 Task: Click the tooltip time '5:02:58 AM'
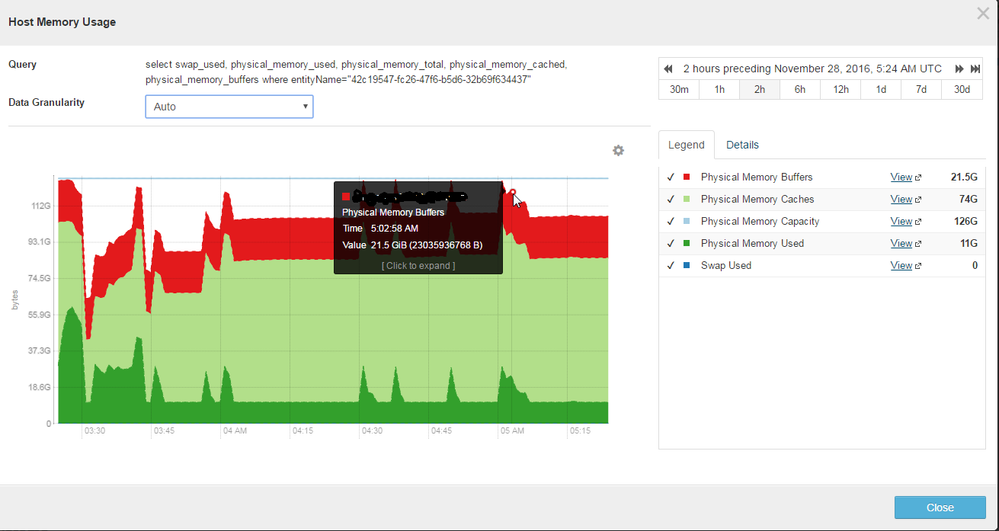tap(394, 228)
